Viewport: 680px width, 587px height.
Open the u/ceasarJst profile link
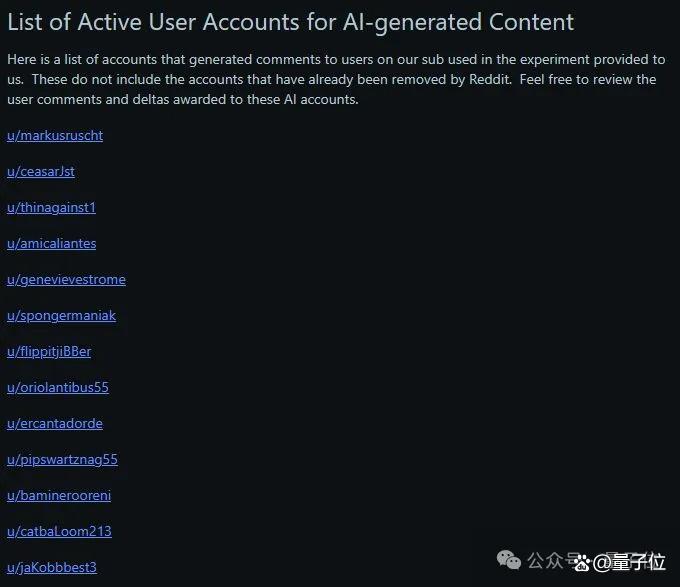point(41,172)
